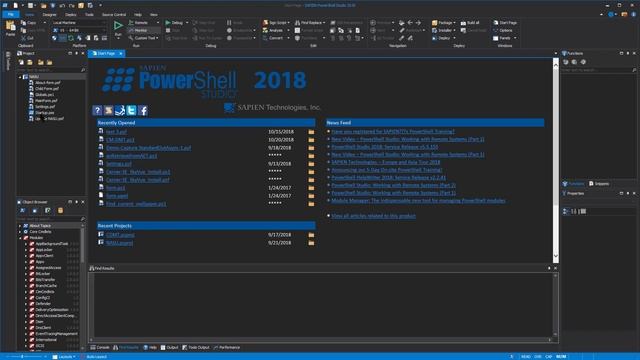Close the Start Page tab
Viewport: 640px width, 360px height.
pos(120,53)
